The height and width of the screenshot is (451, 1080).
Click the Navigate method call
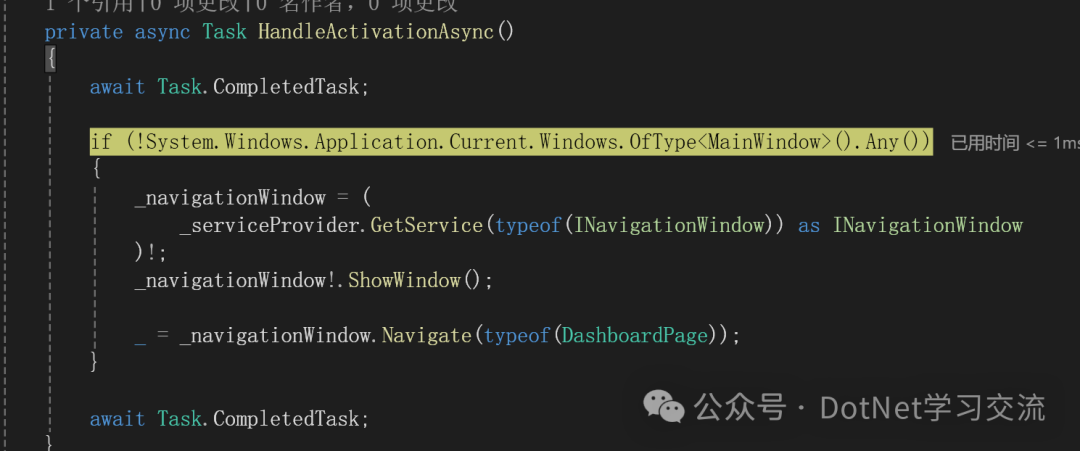(426, 336)
